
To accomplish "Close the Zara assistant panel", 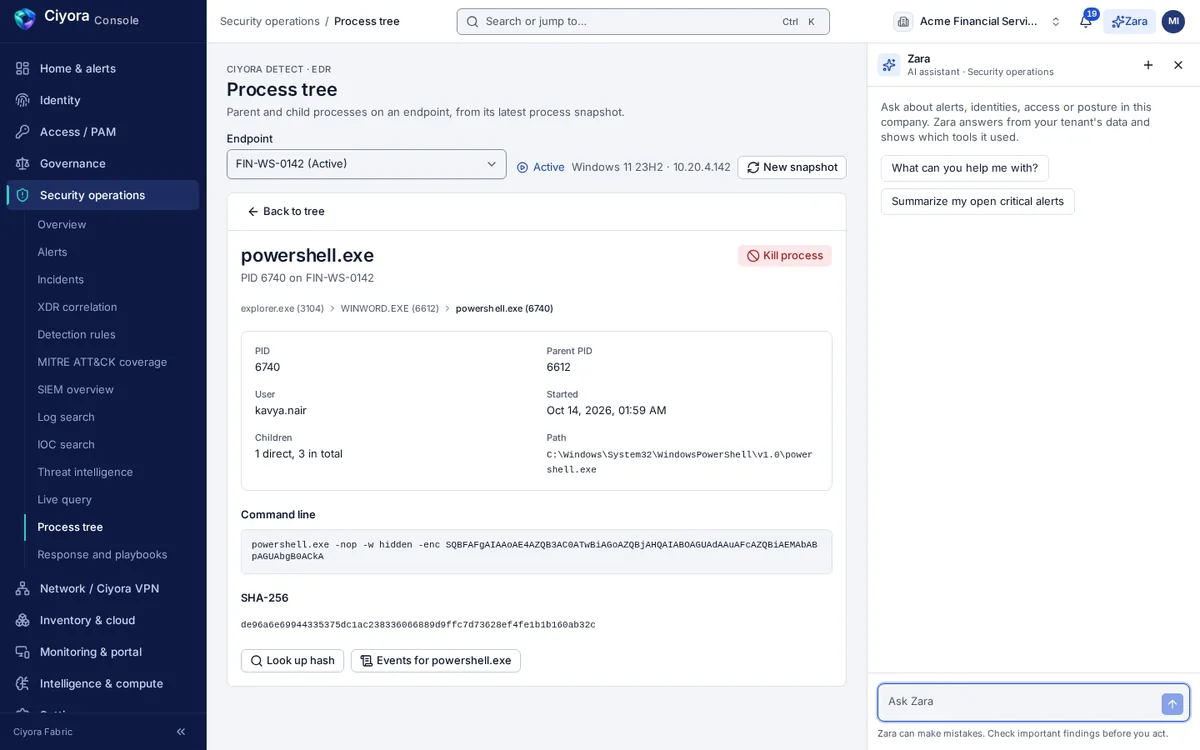I will 1178,65.
